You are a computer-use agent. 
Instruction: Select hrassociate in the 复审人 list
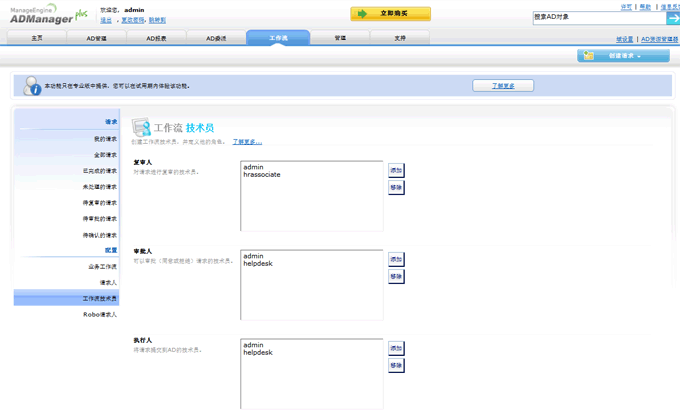pyautogui.click(x=262, y=174)
